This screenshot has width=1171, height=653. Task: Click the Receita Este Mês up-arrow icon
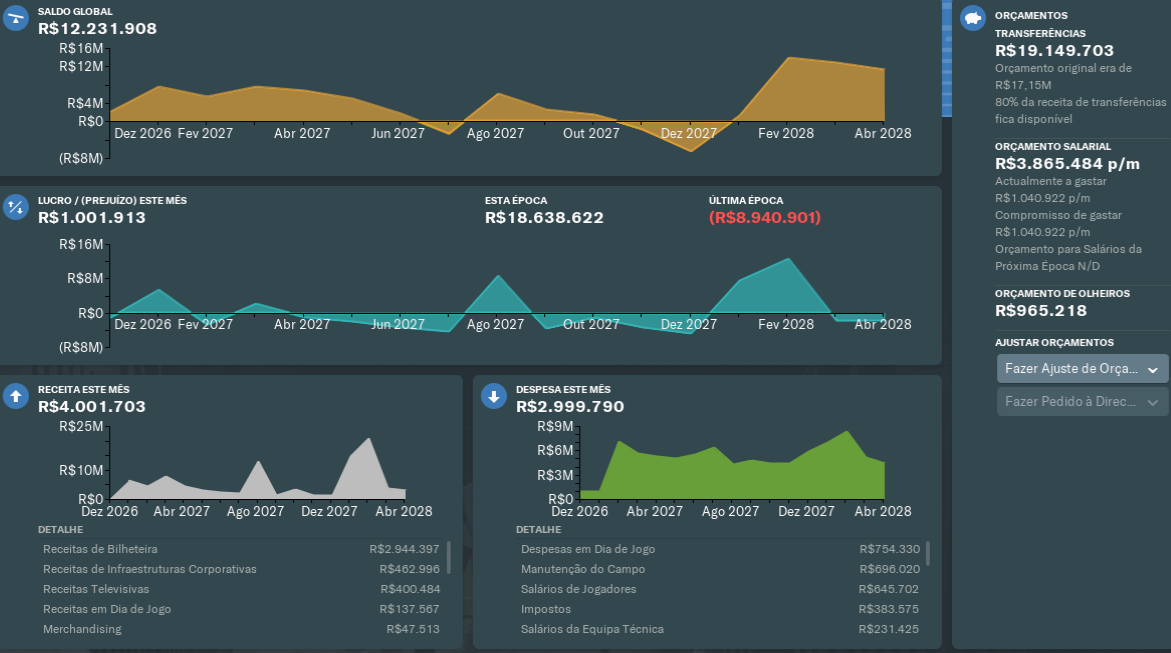pos(16,396)
